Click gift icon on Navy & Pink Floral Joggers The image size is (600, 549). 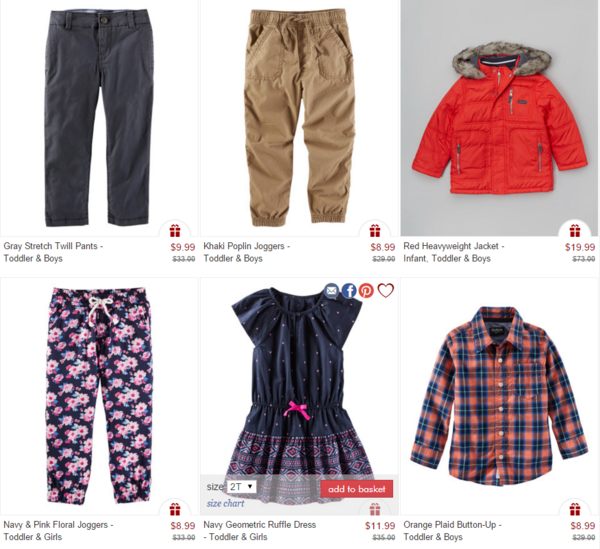pyautogui.click(x=175, y=509)
